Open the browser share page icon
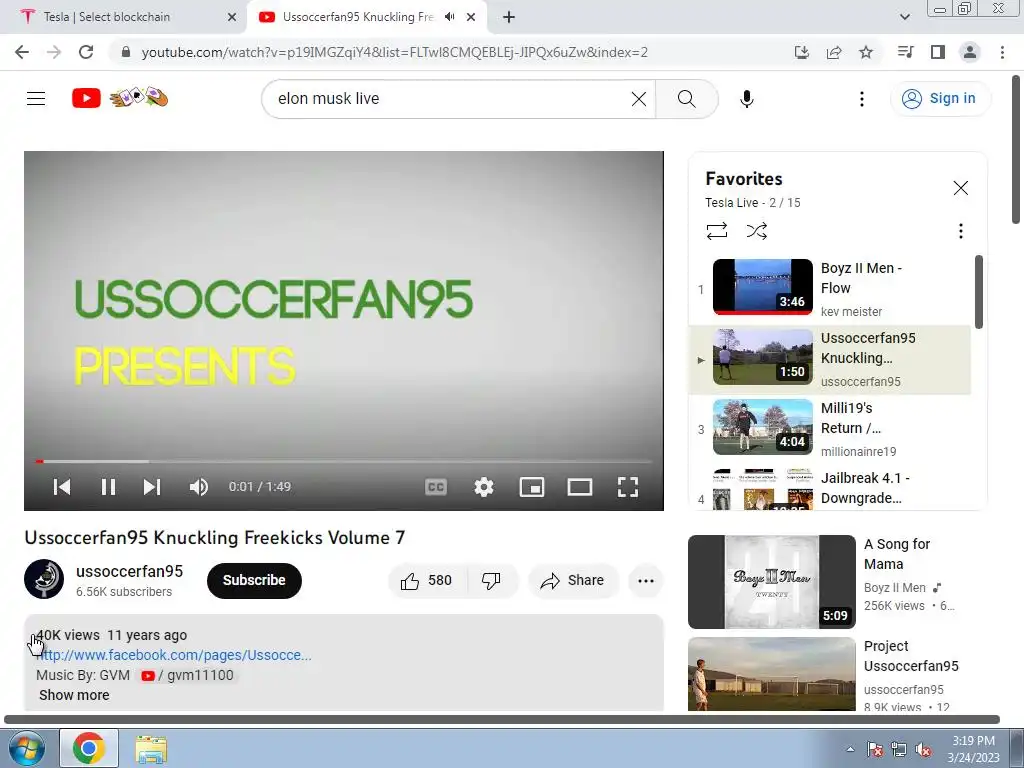Screen dimensions: 1024x768 [x=834, y=52]
